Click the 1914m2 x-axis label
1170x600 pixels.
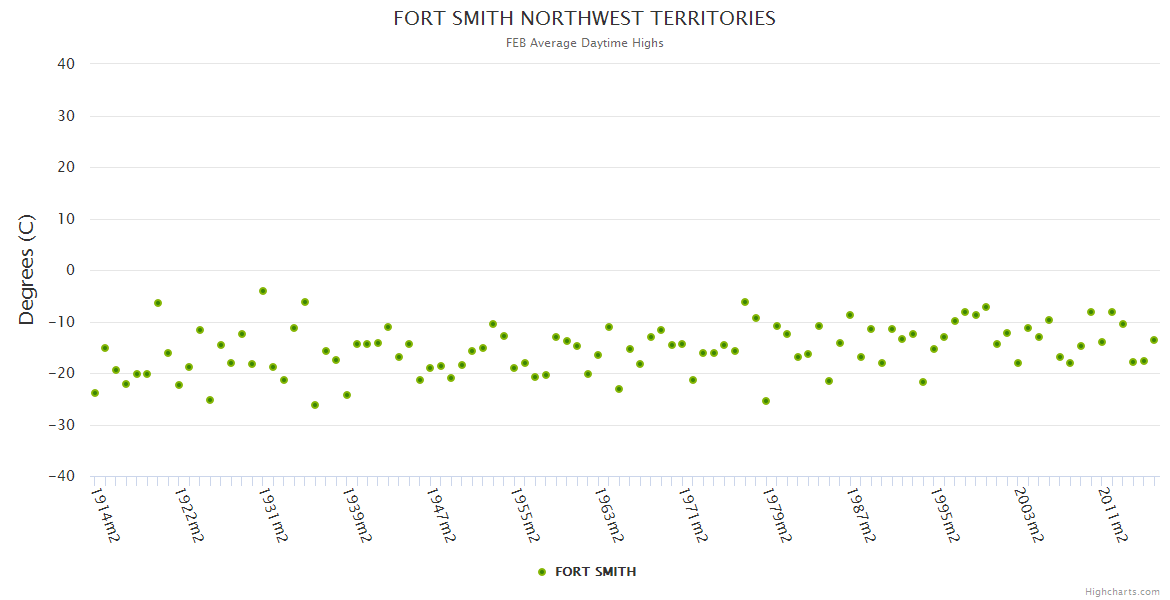[105, 514]
